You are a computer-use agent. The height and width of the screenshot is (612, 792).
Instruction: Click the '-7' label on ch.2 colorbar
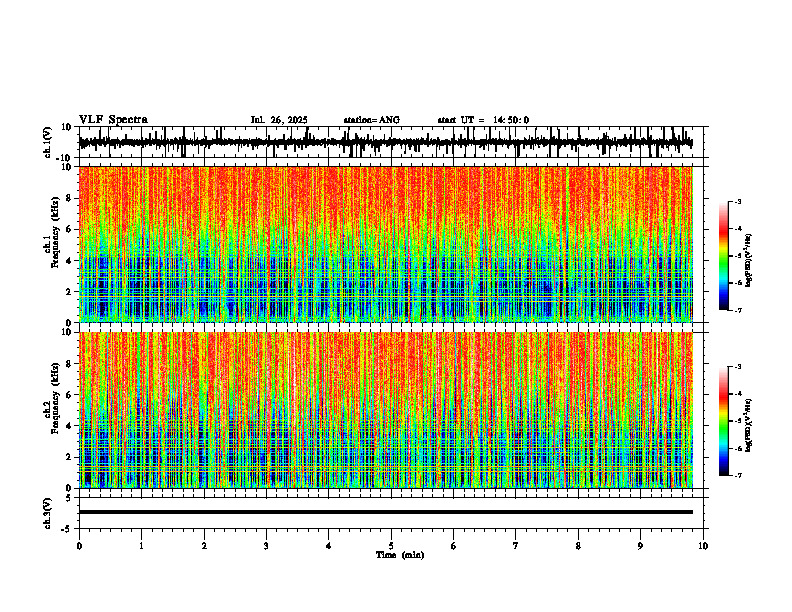click(x=738, y=475)
